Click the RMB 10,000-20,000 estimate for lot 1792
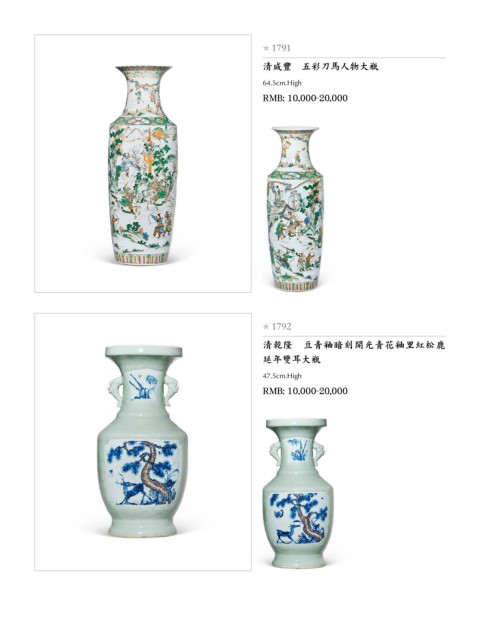The image size is (480, 617). pos(305,391)
